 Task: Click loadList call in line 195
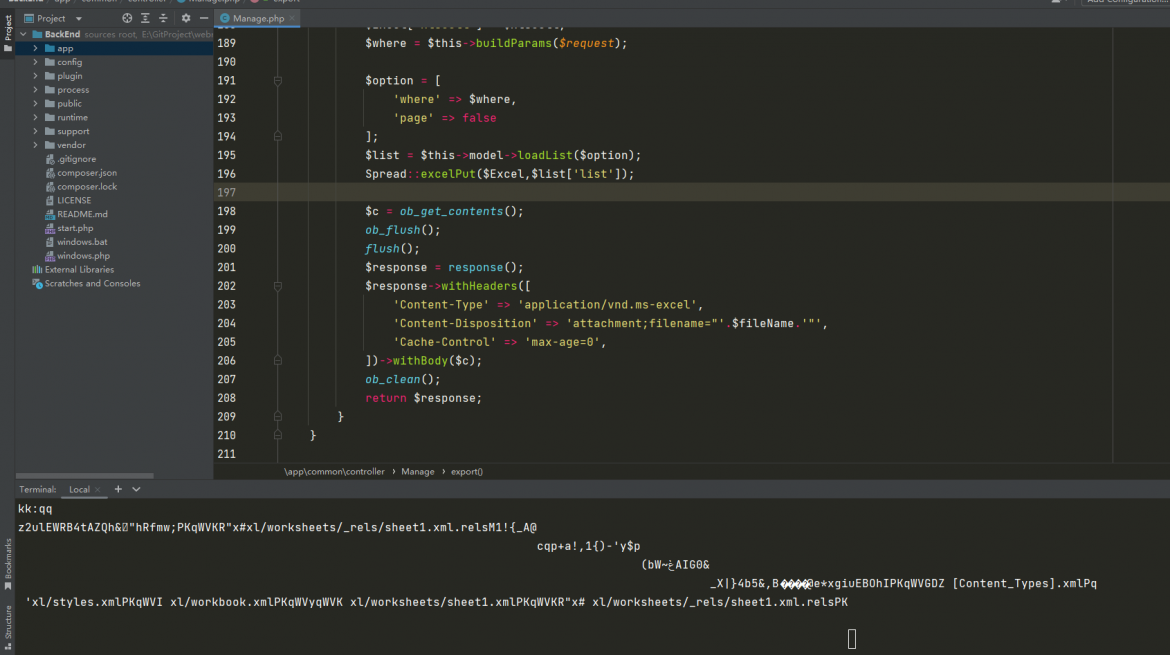click(545, 155)
